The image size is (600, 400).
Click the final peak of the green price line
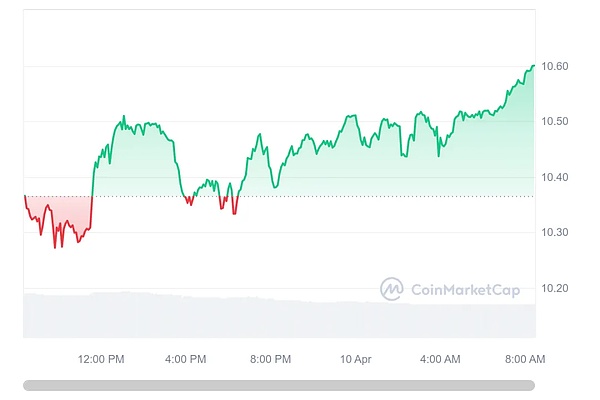click(x=533, y=66)
